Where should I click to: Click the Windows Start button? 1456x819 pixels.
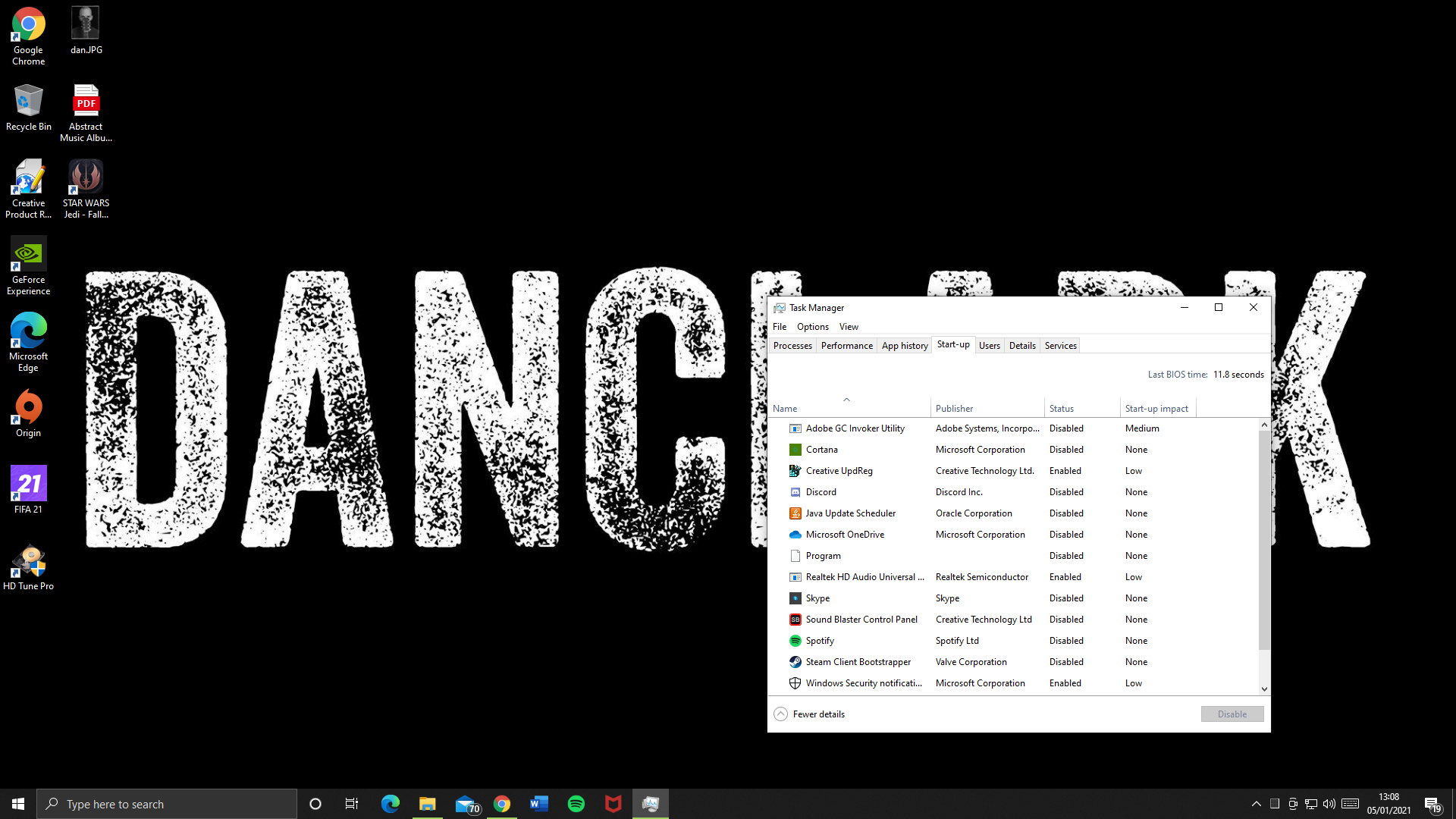tap(18, 804)
